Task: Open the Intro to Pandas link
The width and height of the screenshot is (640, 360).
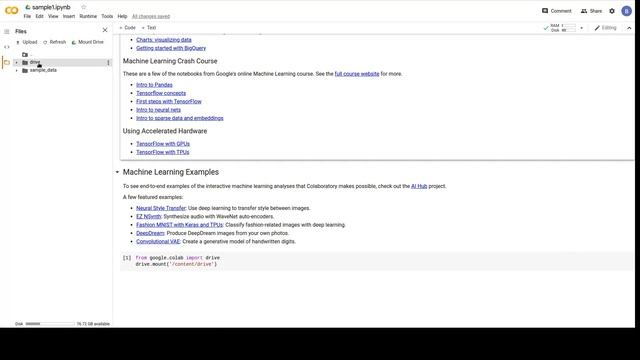Action: pyautogui.click(x=154, y=85)
